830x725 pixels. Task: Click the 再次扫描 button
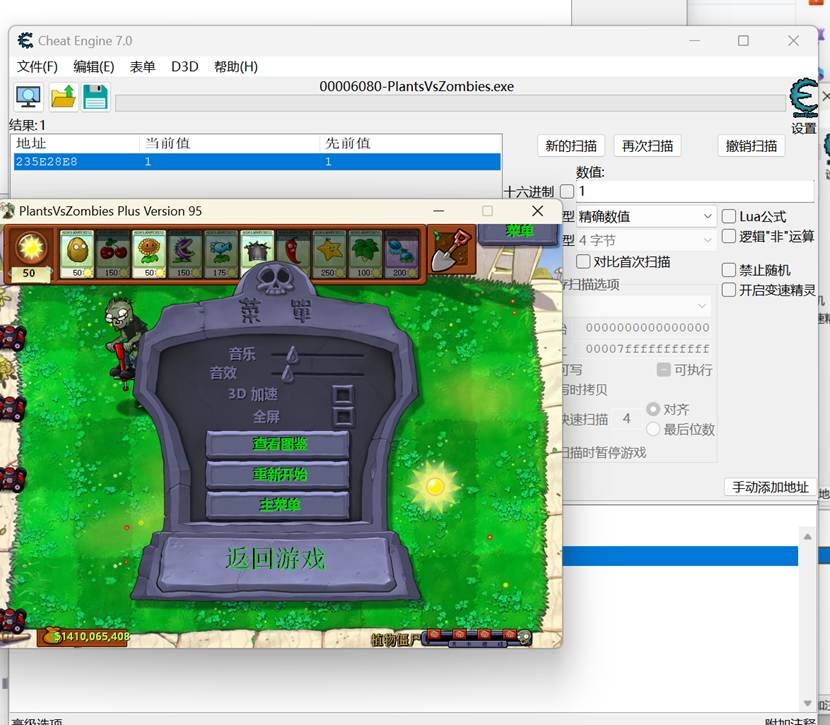[x=647, y=146]
